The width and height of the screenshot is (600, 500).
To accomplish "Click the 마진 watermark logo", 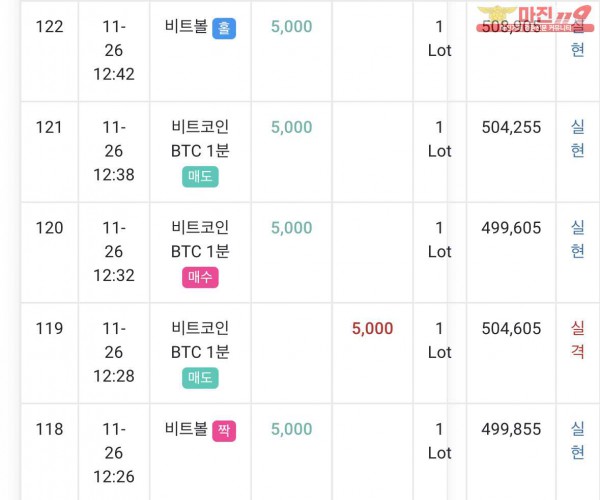I will pyautogui.click(x=535, y=19).
